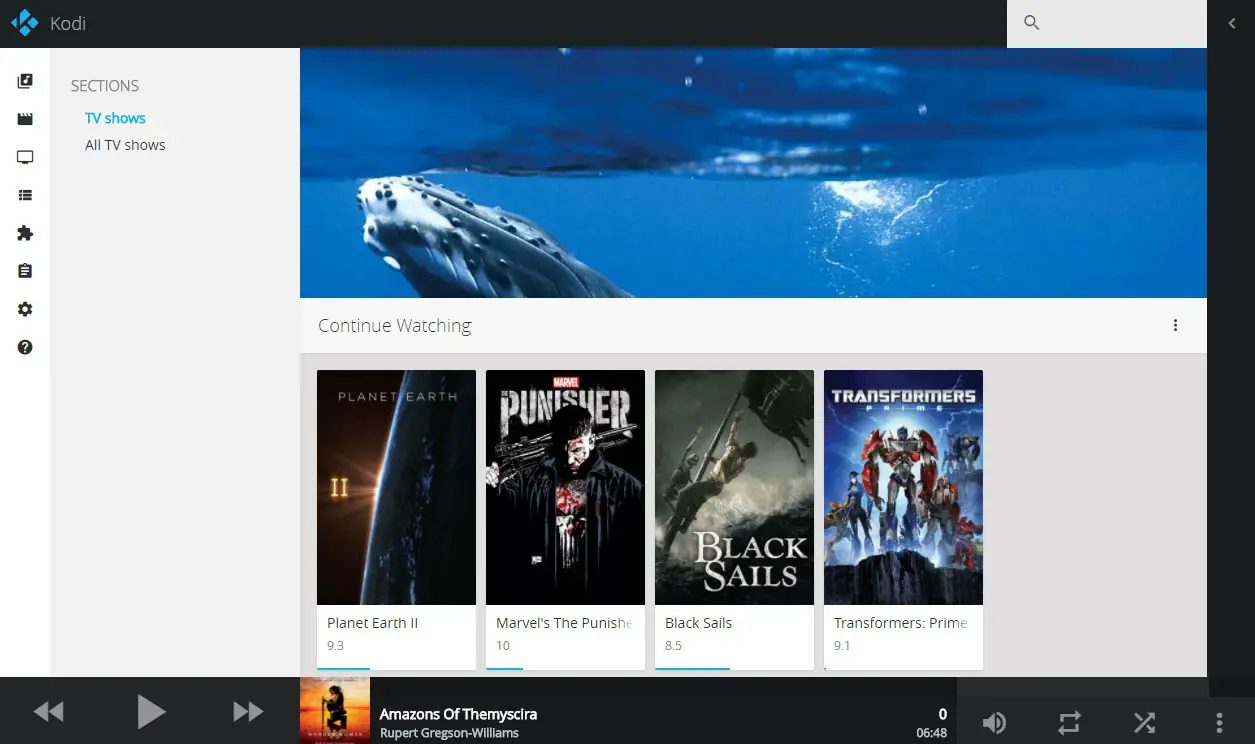
Task: Click the Transformers: Prime title link
Action: pyautogui.click(x=900, y=623)
